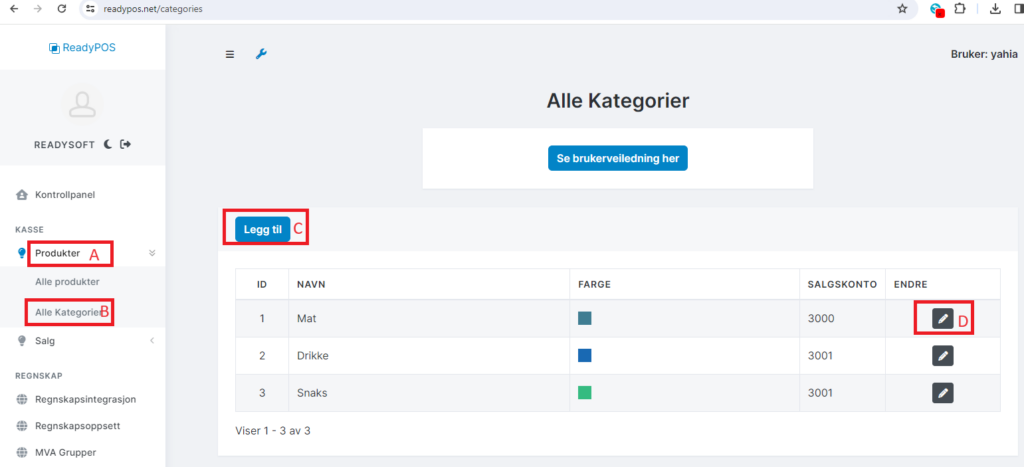Image resolution: width=1024 pixels, height=467 pixels.
Task: Click the browser forward arrow
Action: (38, 9)
